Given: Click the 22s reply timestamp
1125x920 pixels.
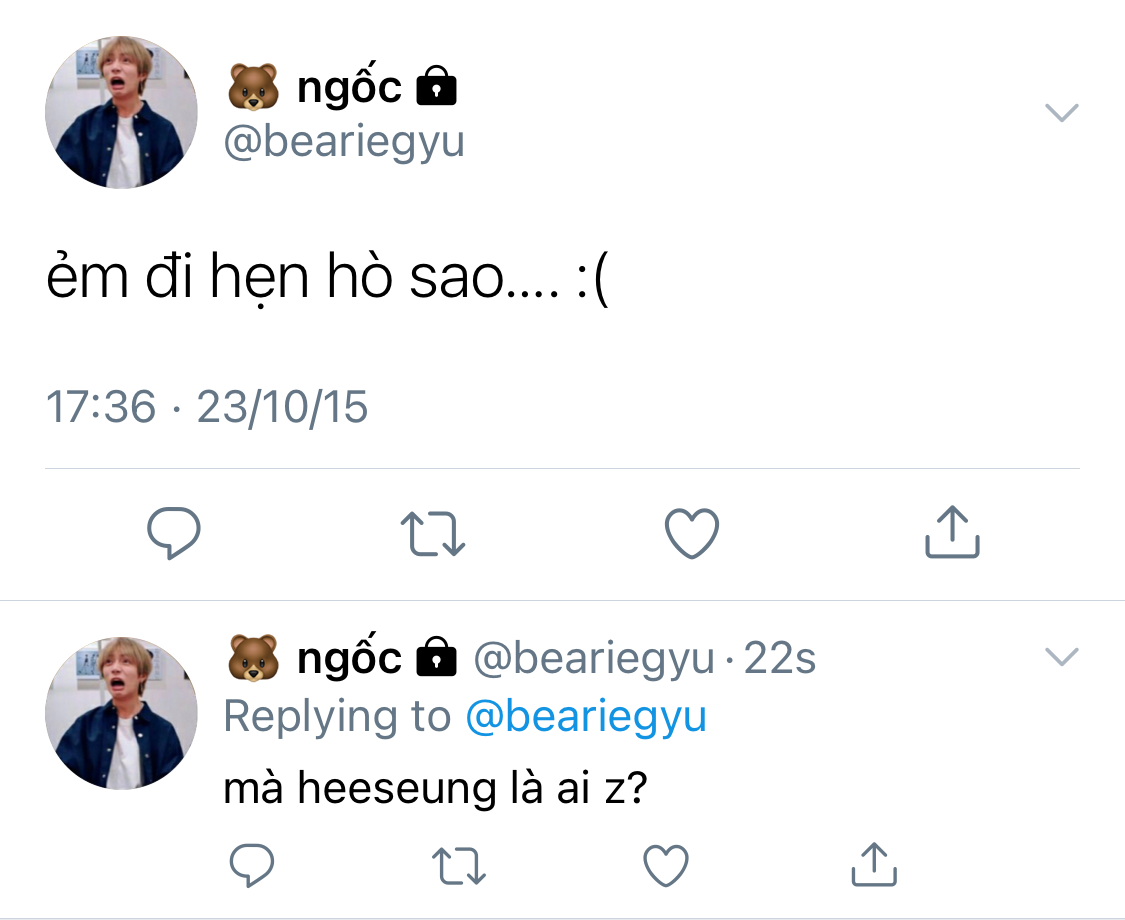Looking at the screenshot, I should pos(780,659).
